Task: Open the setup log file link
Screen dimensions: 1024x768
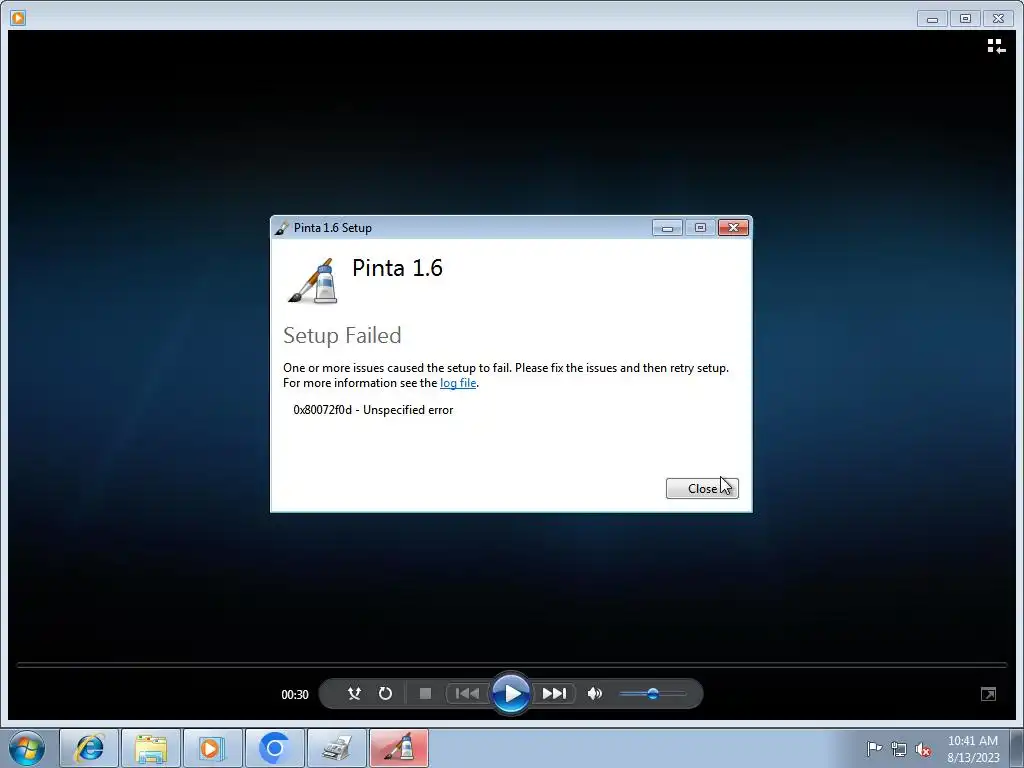Action: click(x=458, y=383)
